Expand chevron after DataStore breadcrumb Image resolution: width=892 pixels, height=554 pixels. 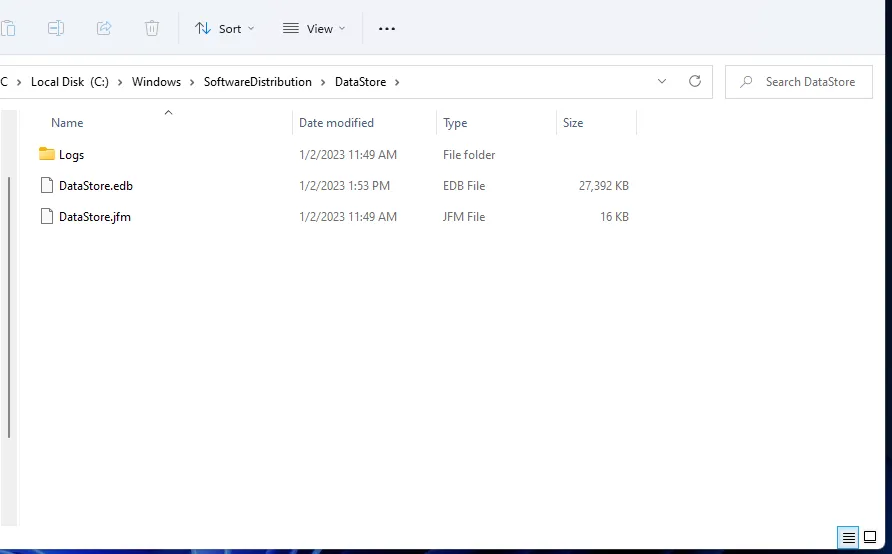click(x=397, y=82)
